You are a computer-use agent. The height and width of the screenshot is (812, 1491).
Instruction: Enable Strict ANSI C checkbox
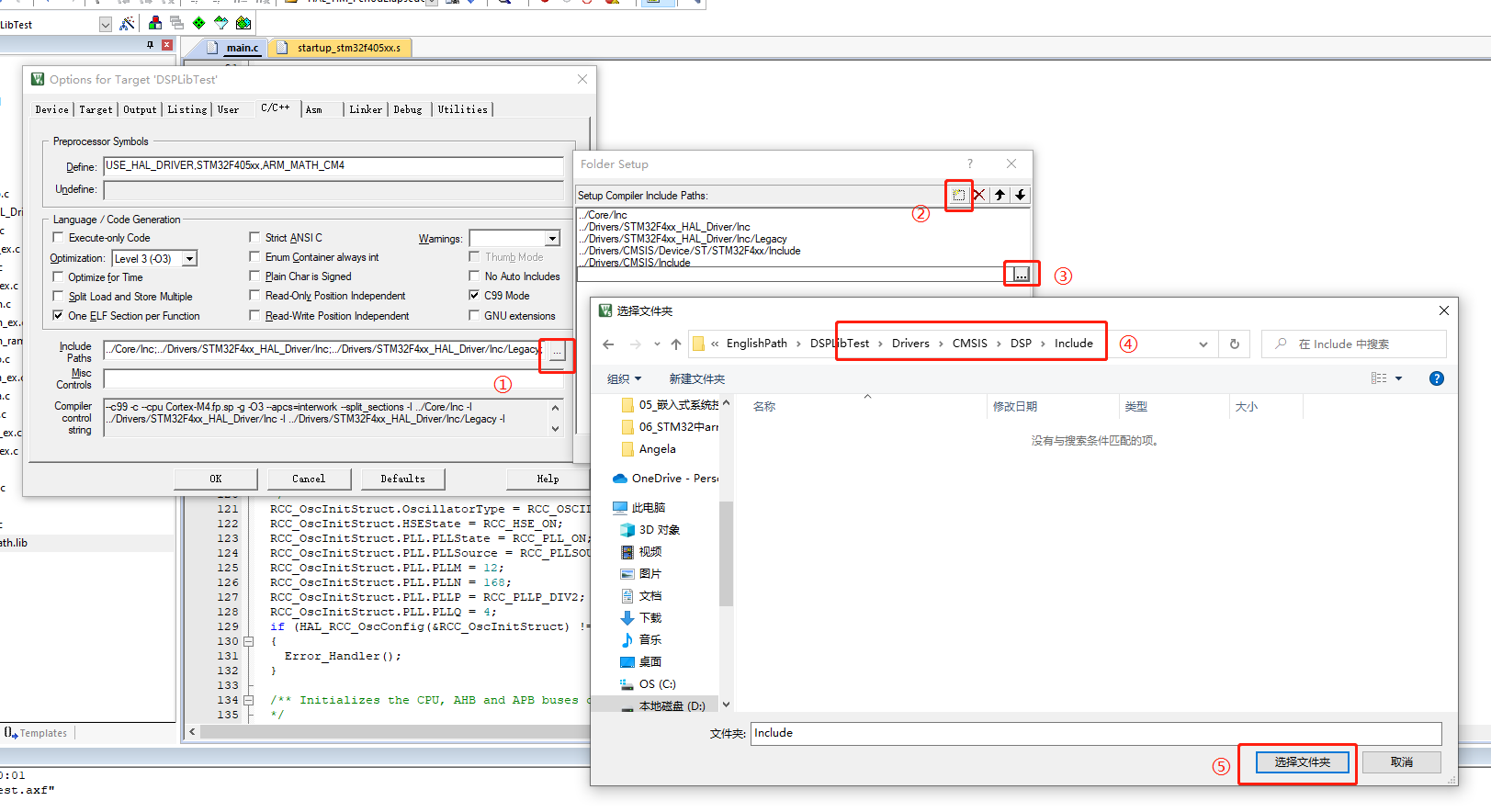pyautogui.click(x=255, y=237)
